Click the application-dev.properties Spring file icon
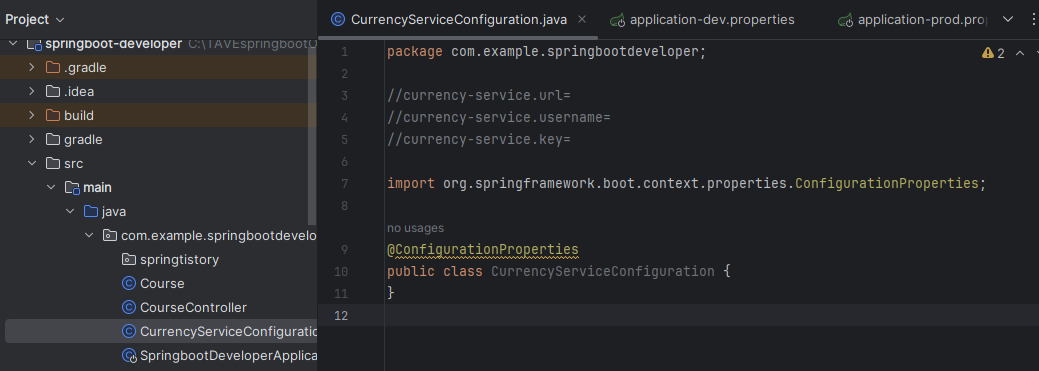This screenshot has width=1039, height=371. 618,20
